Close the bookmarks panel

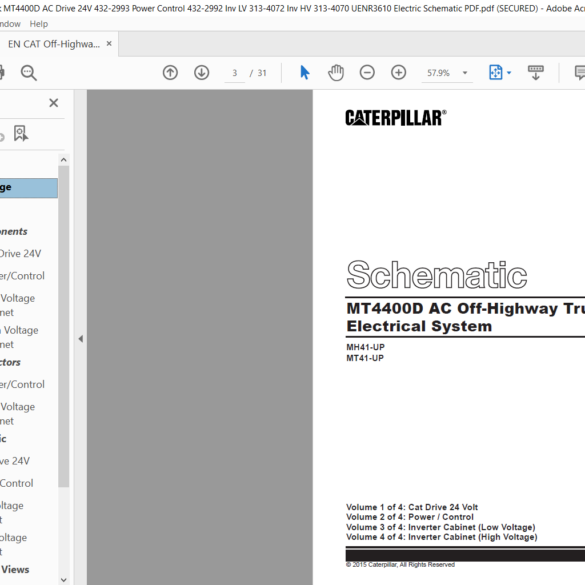[54, 103]
